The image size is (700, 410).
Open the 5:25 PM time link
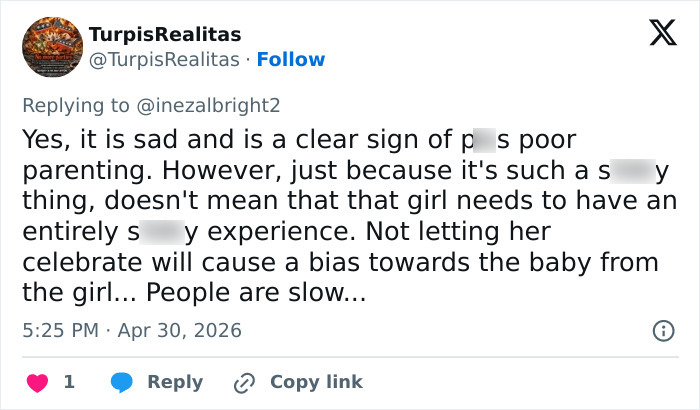tap(59, 330)
